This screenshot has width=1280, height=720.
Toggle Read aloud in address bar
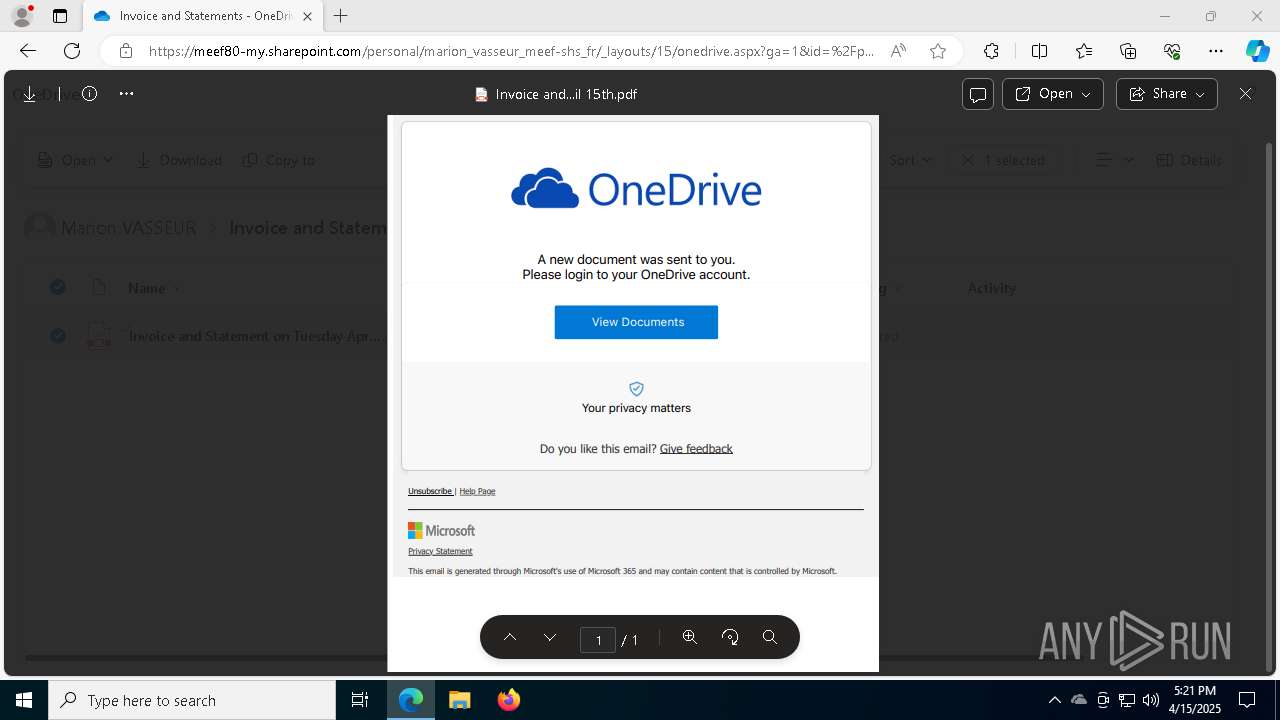(898, 51)
